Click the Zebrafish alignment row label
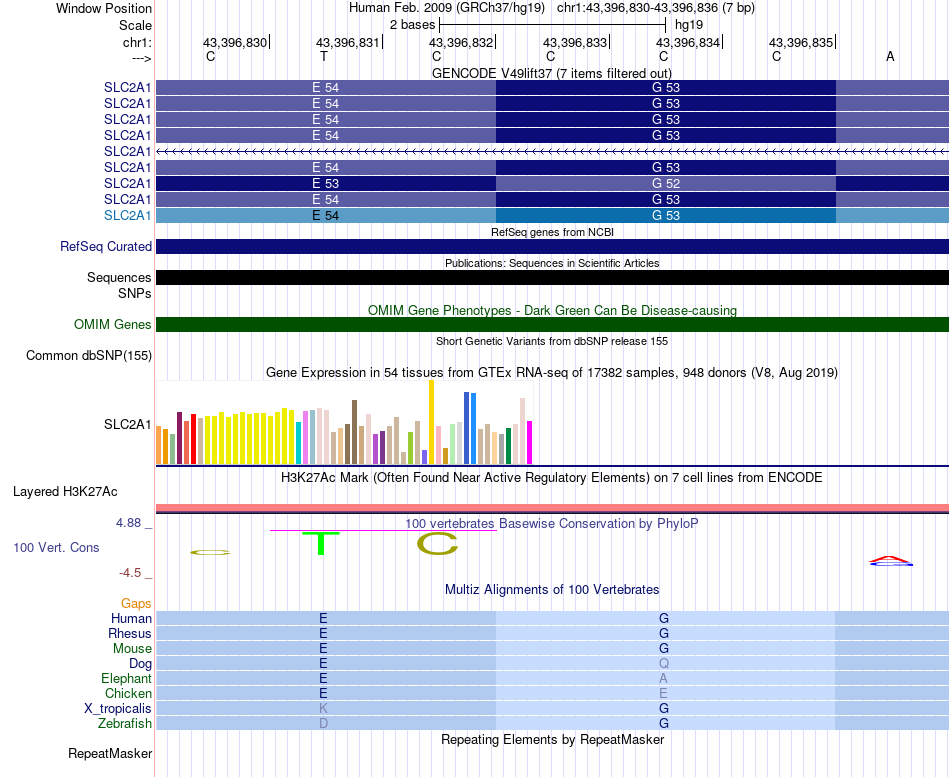950x777 pixels. (125, 724)
